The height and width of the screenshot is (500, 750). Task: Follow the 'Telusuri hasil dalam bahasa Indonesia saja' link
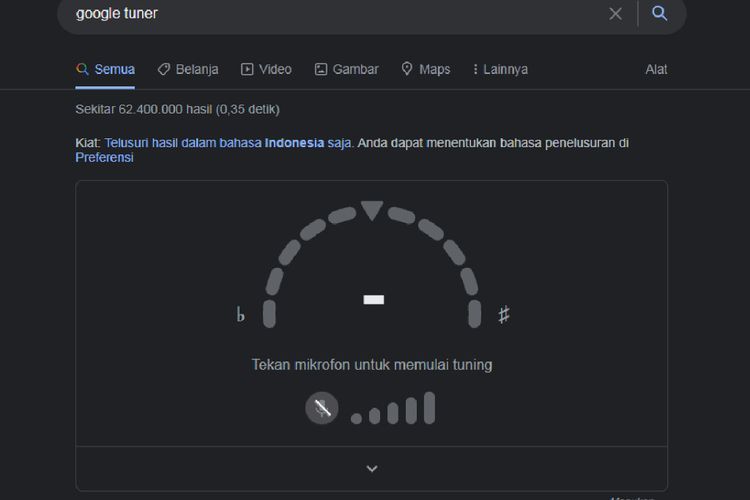coord(228,143)
